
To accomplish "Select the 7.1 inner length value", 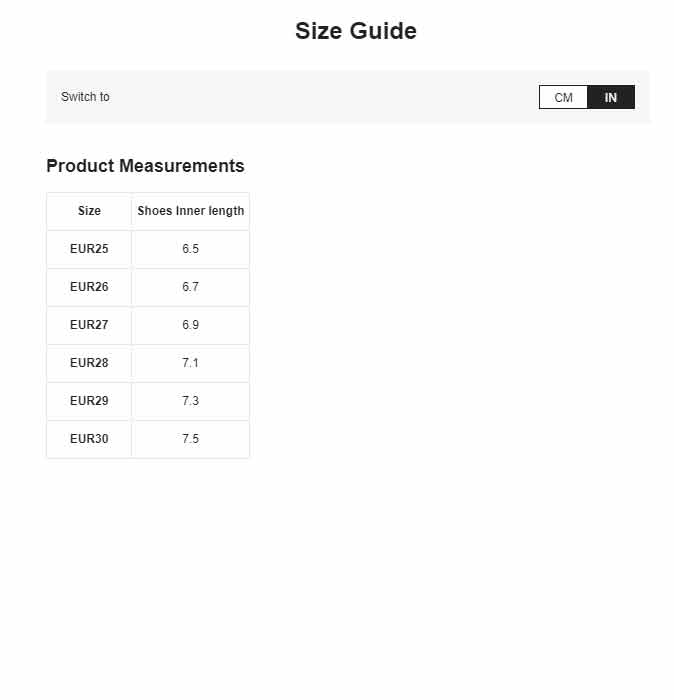I will pos(191,362).
